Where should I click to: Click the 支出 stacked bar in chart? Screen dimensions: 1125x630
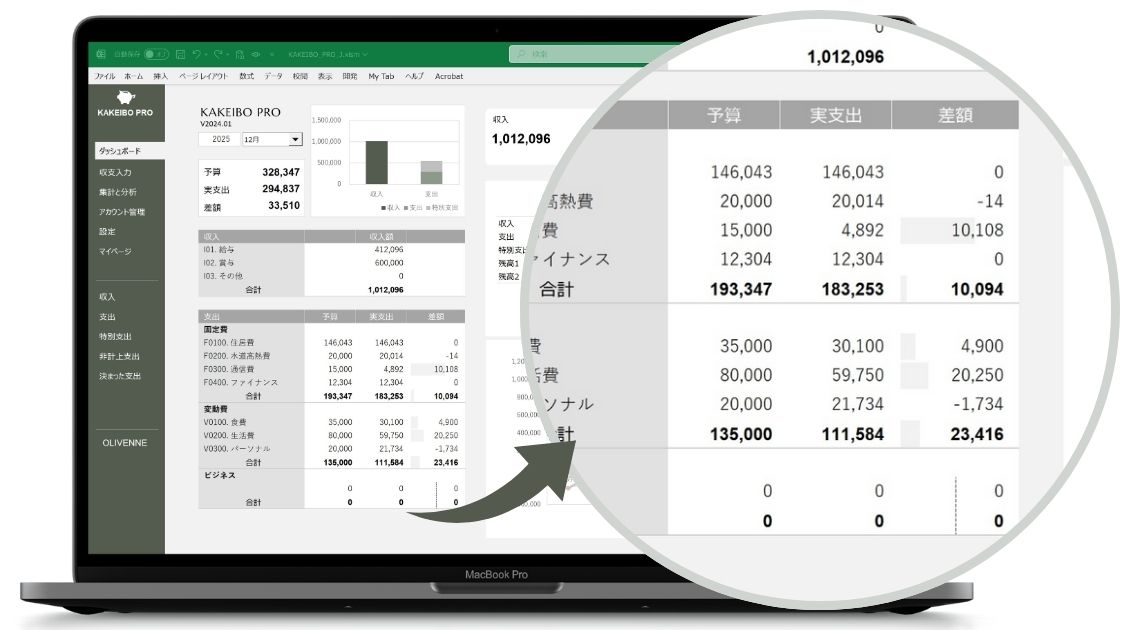pos(431,172)
